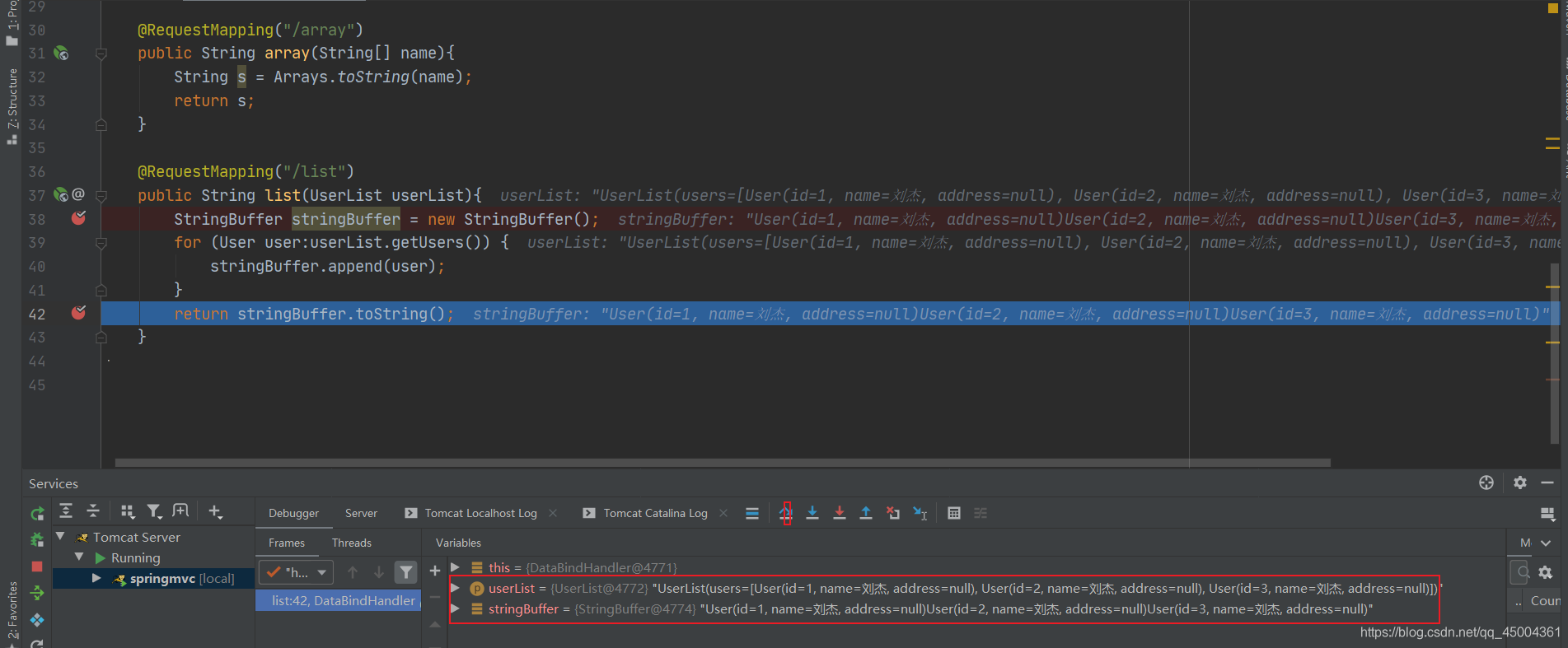Click the blue Step Into arrow

pos(812,513)
